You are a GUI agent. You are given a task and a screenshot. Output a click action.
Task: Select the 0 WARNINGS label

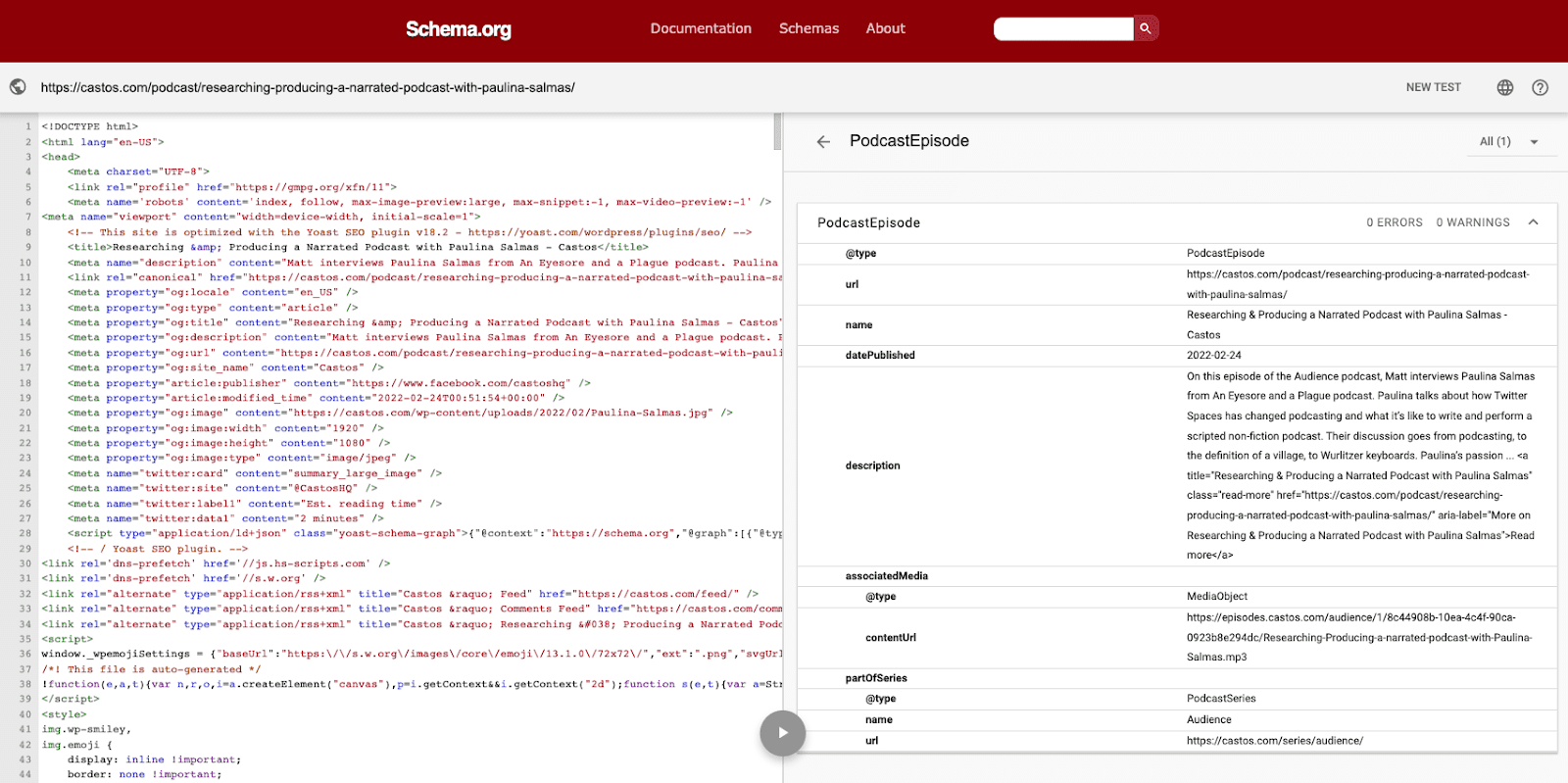1473,222
